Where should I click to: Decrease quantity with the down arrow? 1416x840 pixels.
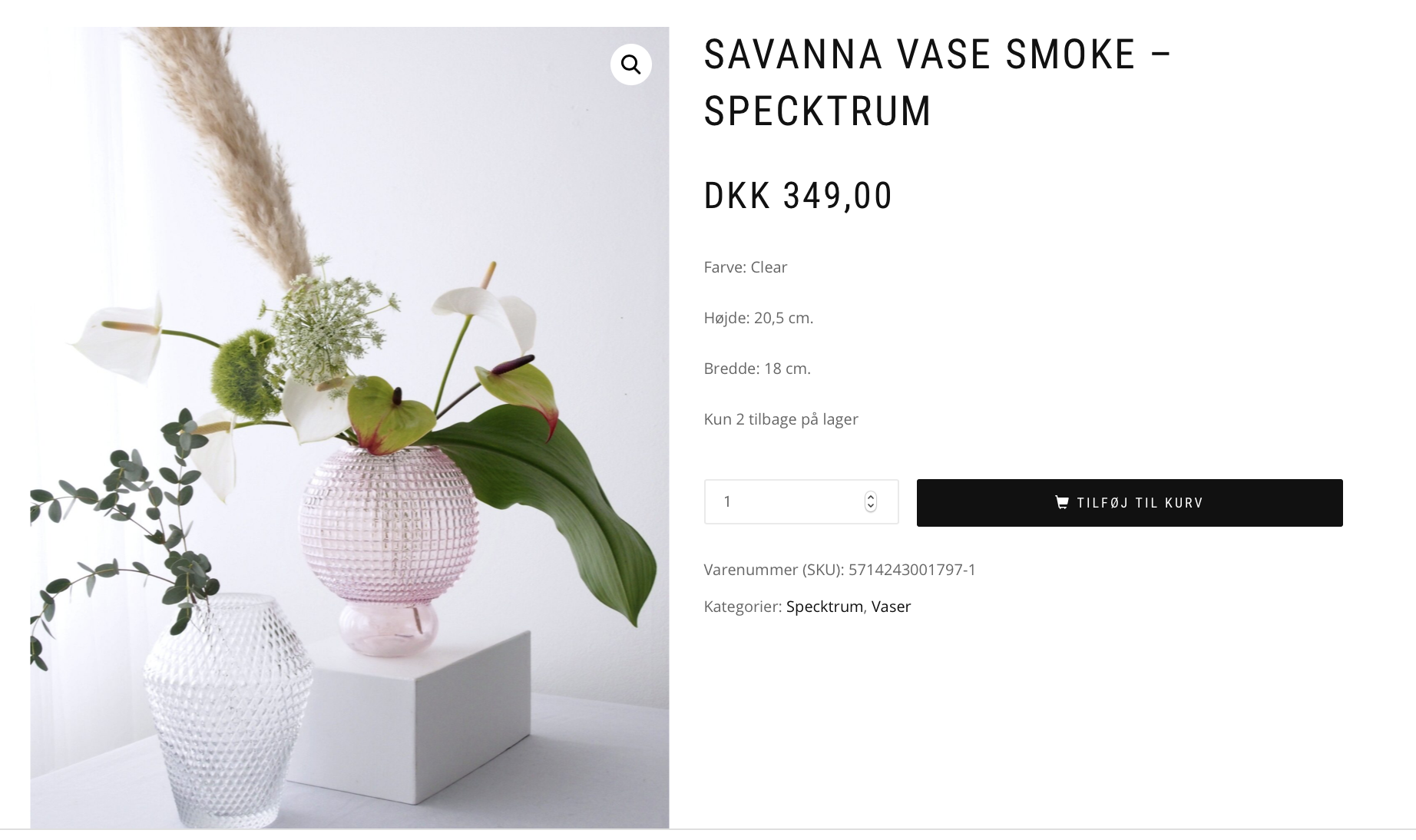870,507
